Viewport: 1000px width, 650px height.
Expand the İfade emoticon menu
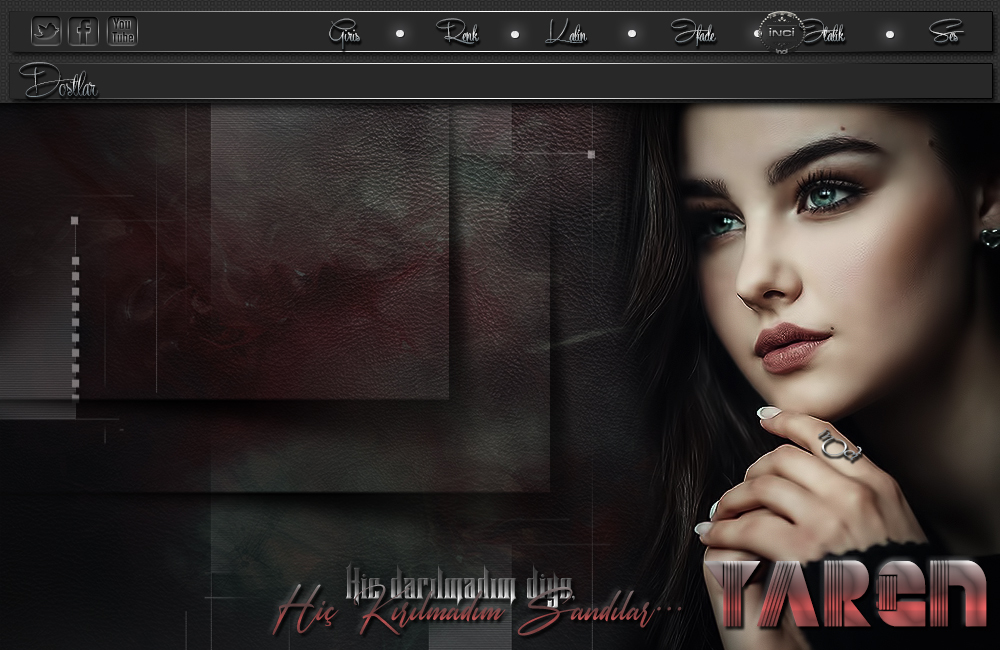point(694,34)
